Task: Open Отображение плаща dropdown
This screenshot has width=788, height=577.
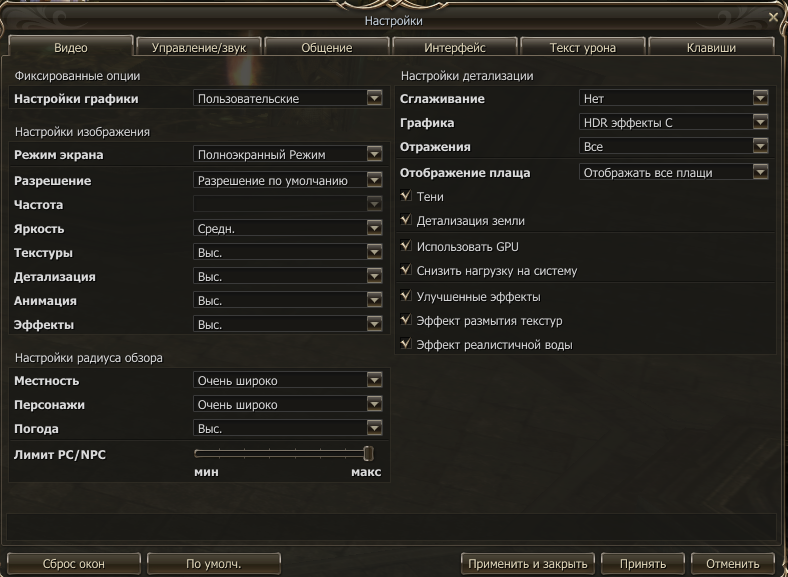Action: (x=673, y=172)
